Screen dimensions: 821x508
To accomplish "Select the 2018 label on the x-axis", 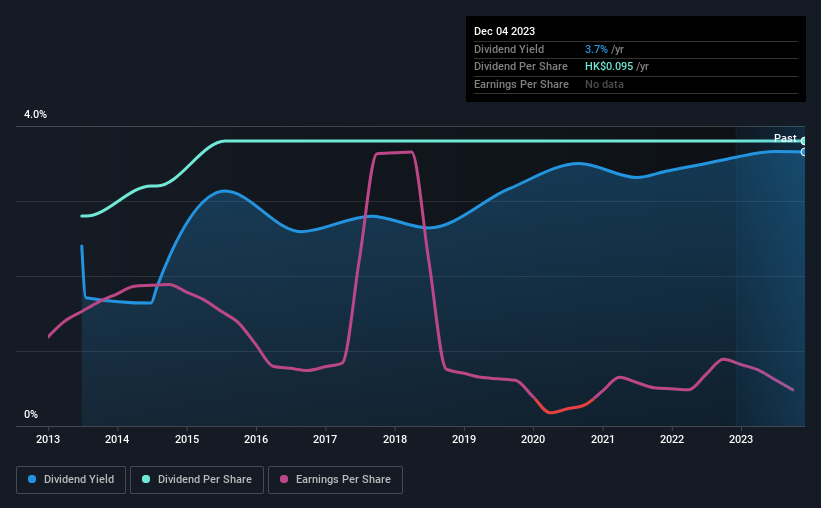I will (x=395, y=439).
